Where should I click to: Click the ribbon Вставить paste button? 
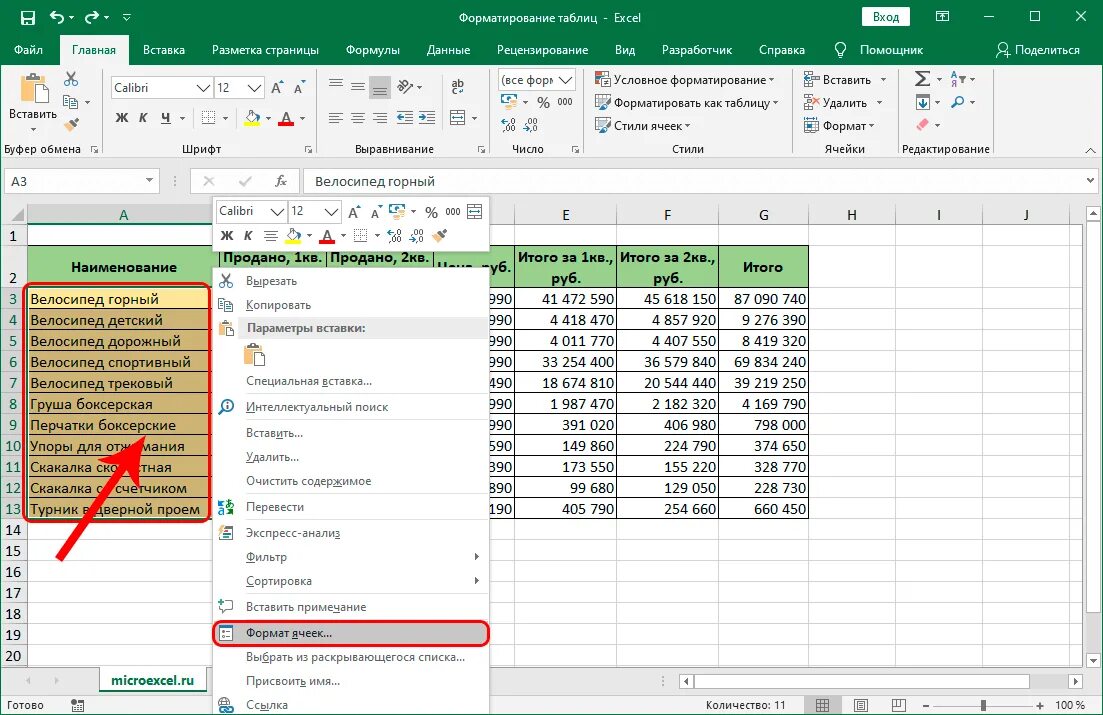[33, 102]
